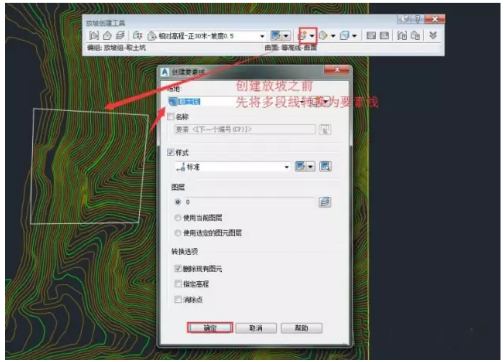Click the second-to-last icon before the double chevron

coord(402,35)
